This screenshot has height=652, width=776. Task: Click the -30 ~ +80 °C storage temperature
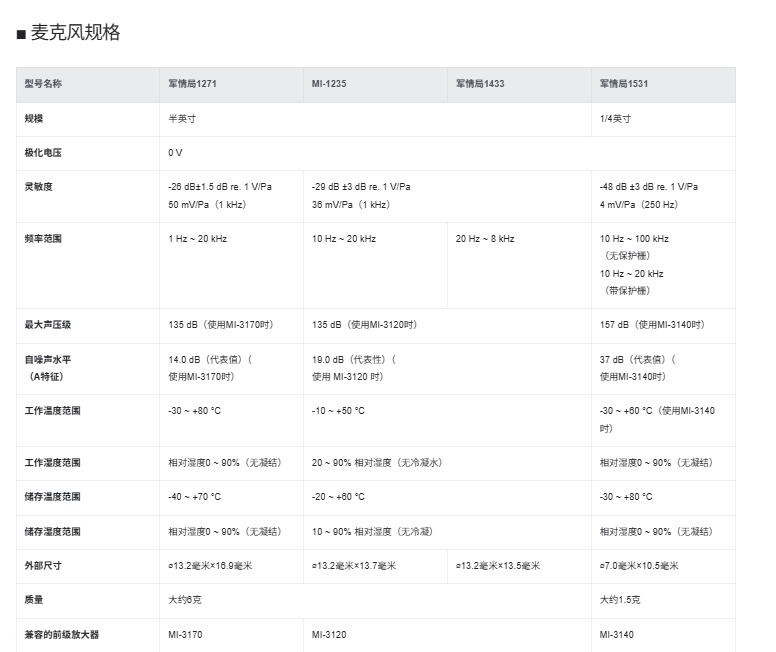[626, 497]
